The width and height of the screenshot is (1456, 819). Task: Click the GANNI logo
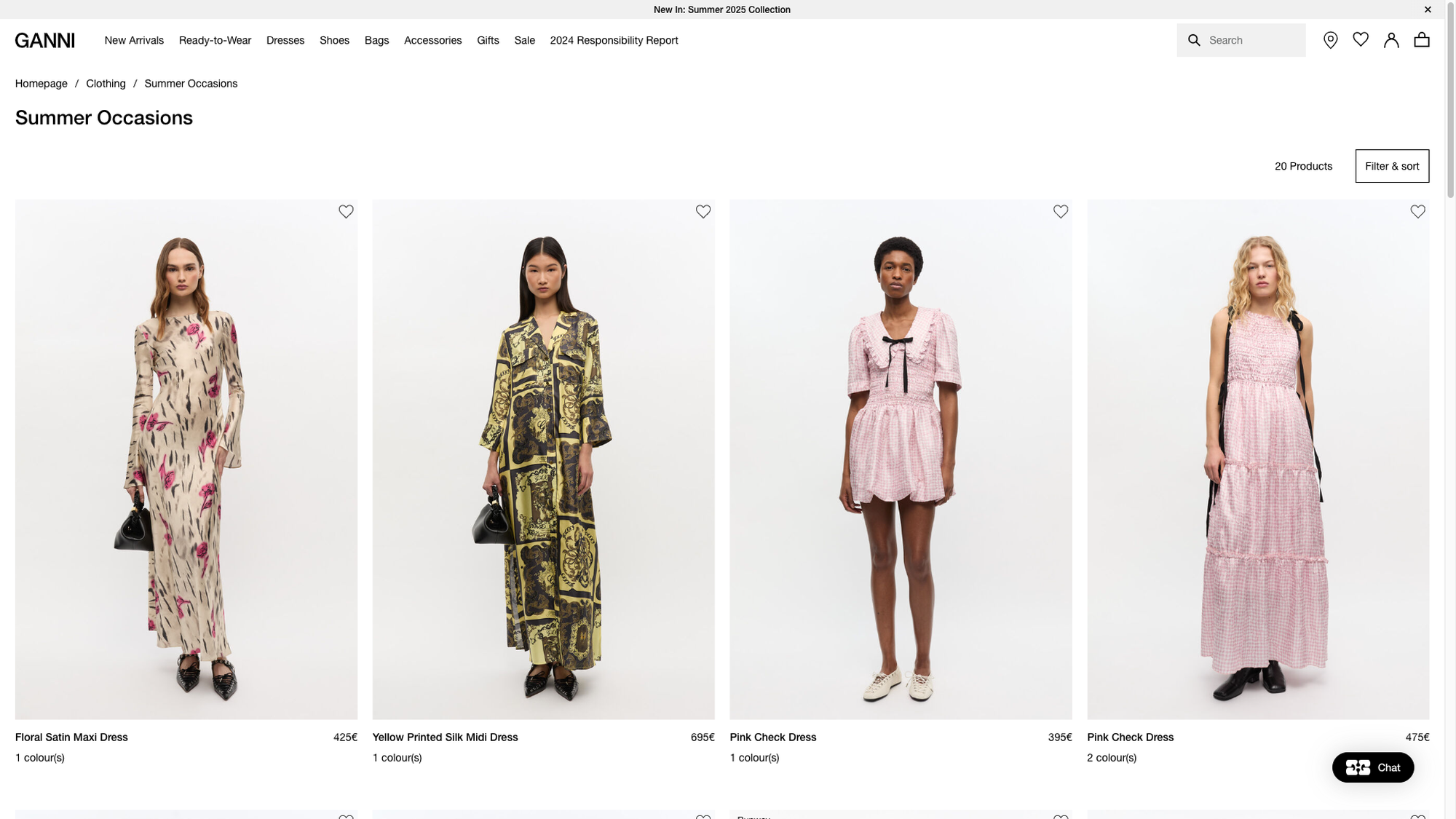[x=44, y=40]
